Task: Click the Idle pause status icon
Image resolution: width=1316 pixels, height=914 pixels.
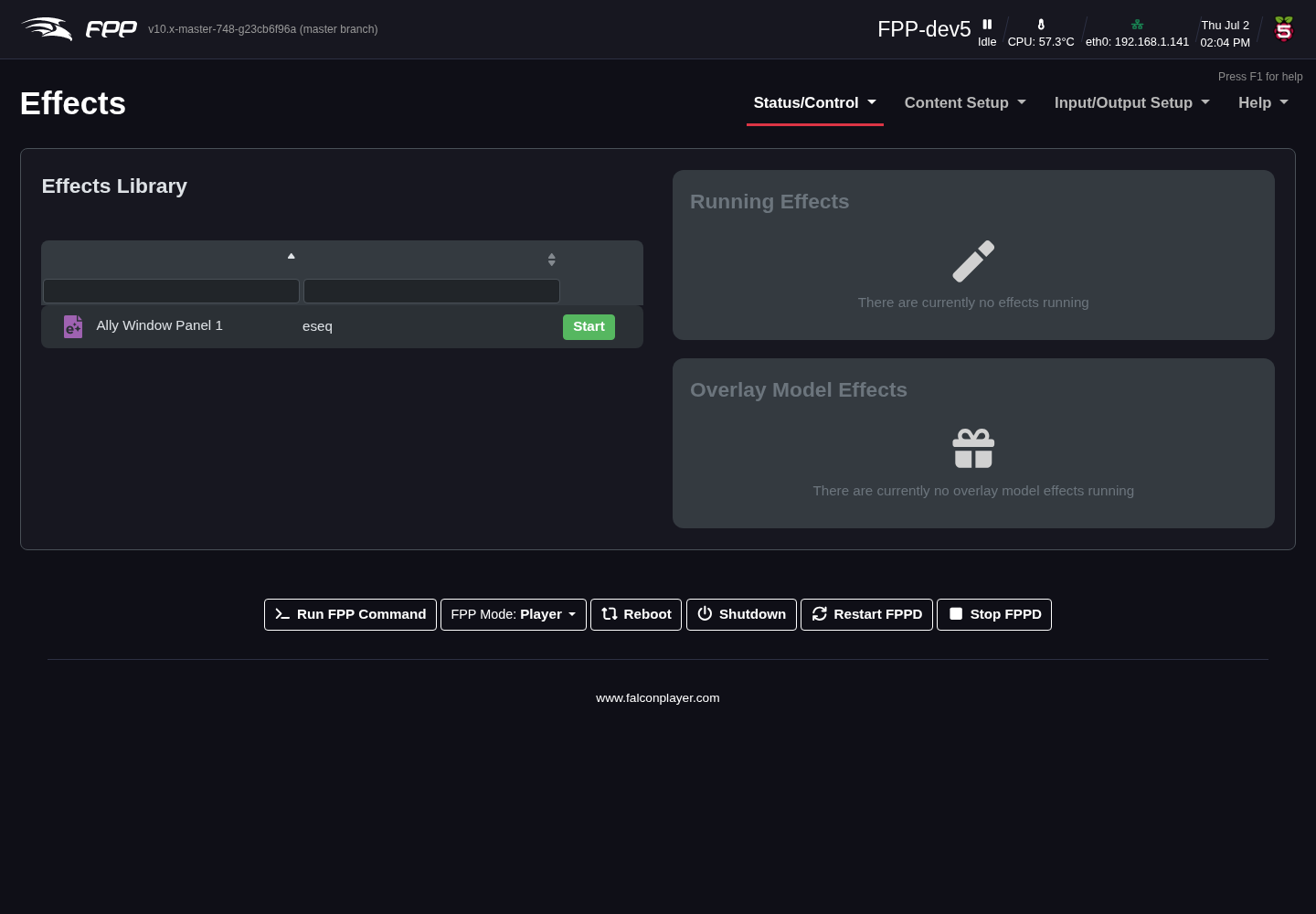Action: (987, 25)
